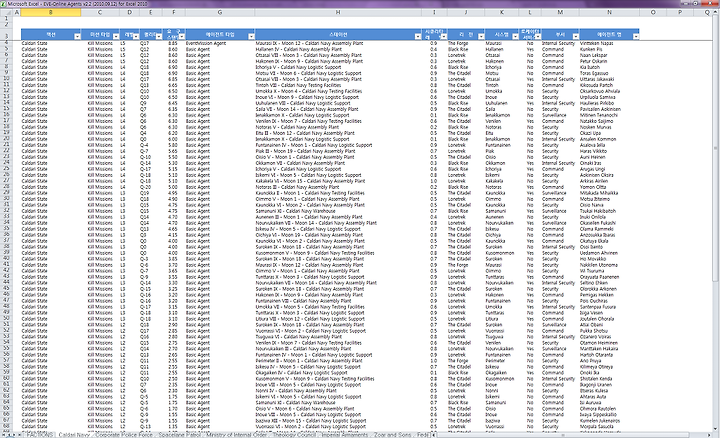Click the 에이전트 명 header cell

[607, 34]
